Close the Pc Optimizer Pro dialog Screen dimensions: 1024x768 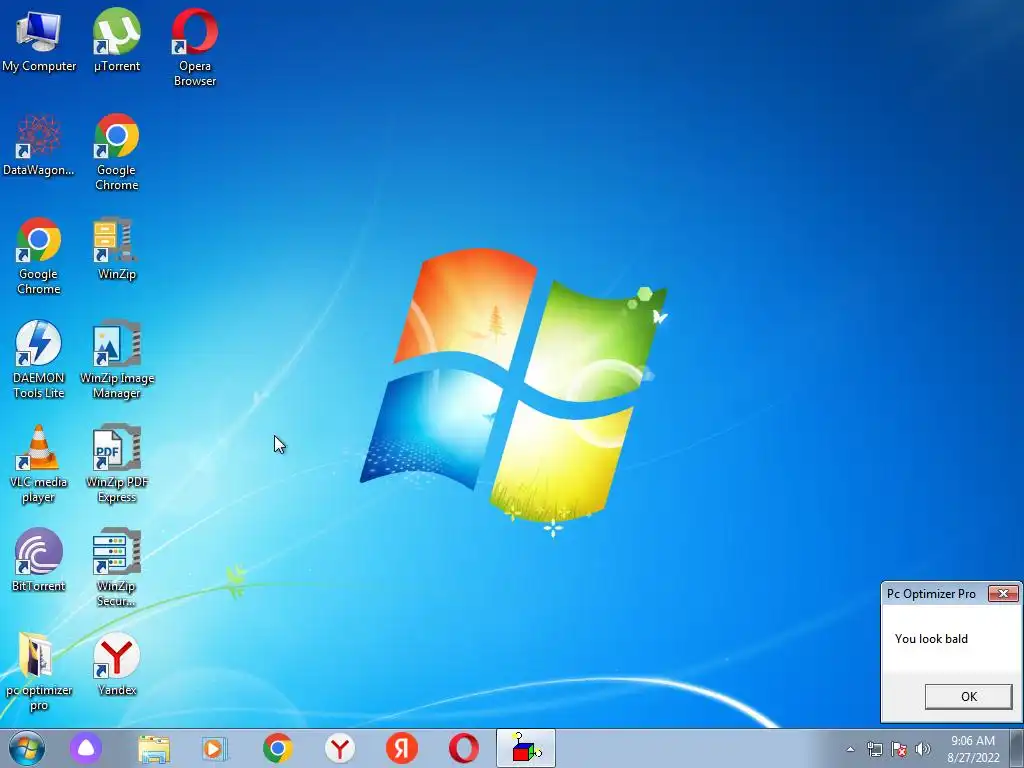click(1003, 593)
